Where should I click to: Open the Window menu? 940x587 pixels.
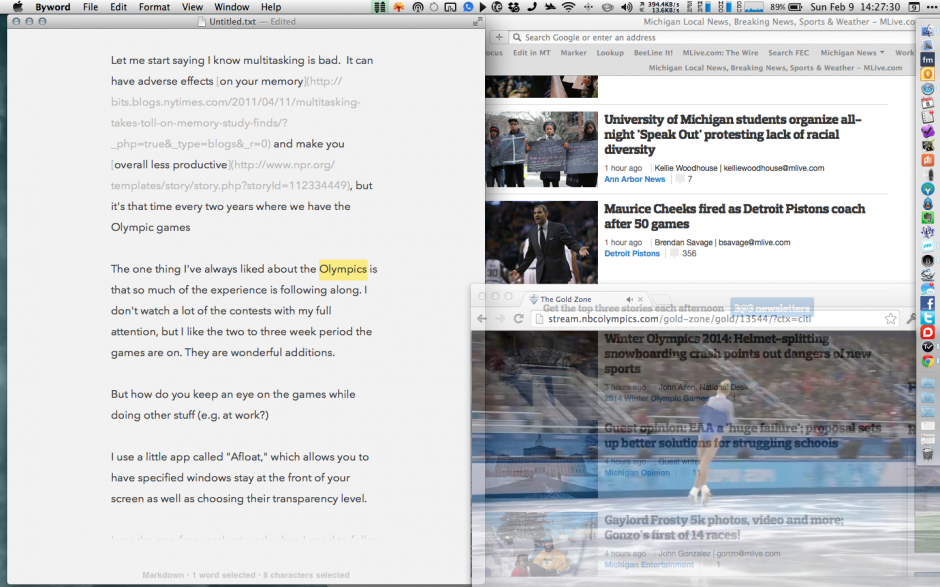pyautogui.click(x=231, y=7)
